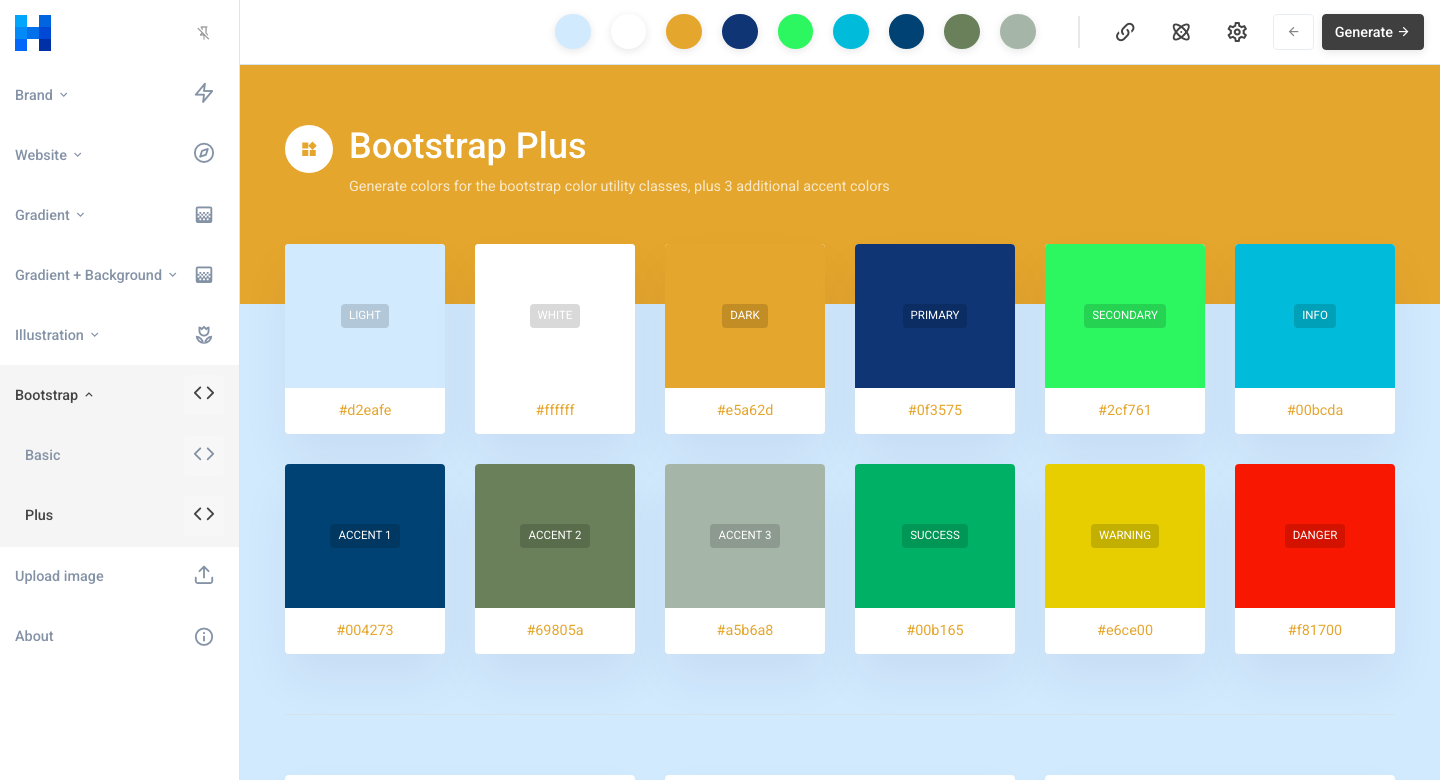
Task: Select the Plus bootstrap page
Action: point(39,515)
